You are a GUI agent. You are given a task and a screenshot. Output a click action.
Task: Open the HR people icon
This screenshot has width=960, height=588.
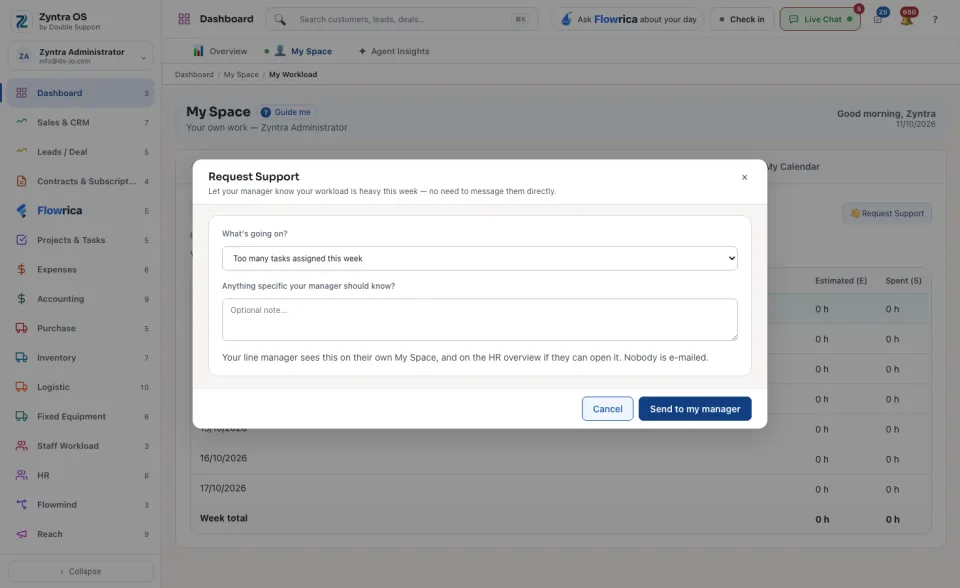pyautogui.click(x=21, y=475)
